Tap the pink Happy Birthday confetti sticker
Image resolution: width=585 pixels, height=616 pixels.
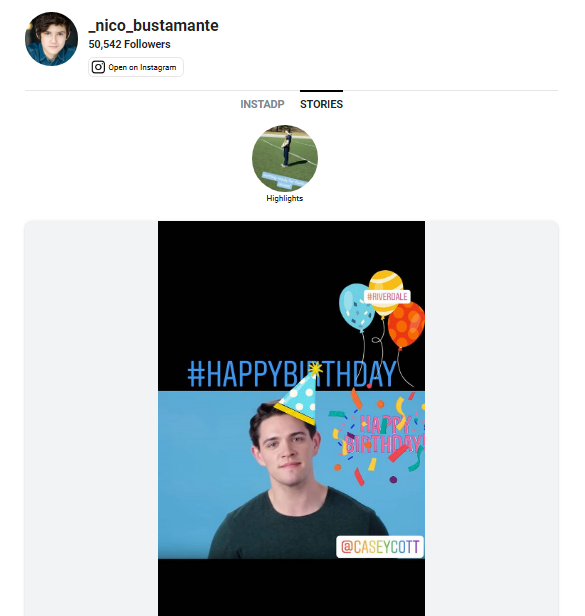pos(380,435)
